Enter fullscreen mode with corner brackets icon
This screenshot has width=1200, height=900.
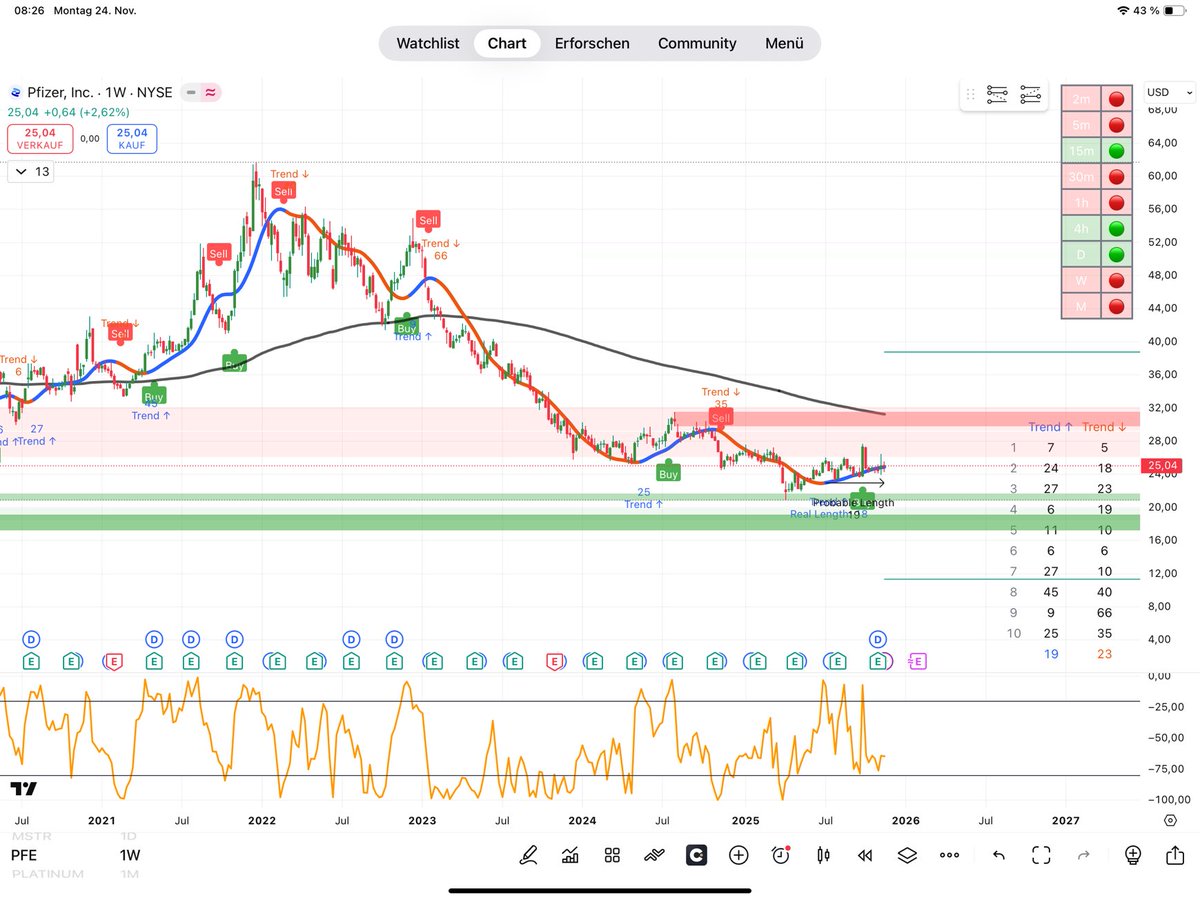pos(1041,855)
